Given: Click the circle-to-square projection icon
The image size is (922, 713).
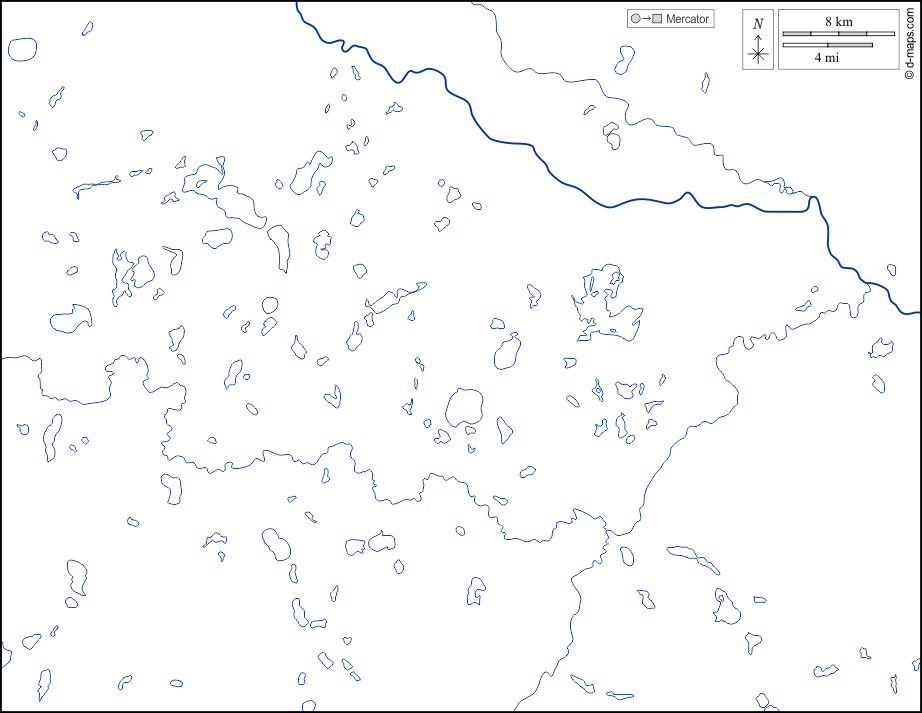Looking at the screenshot, I should click(x=646, y=19).
